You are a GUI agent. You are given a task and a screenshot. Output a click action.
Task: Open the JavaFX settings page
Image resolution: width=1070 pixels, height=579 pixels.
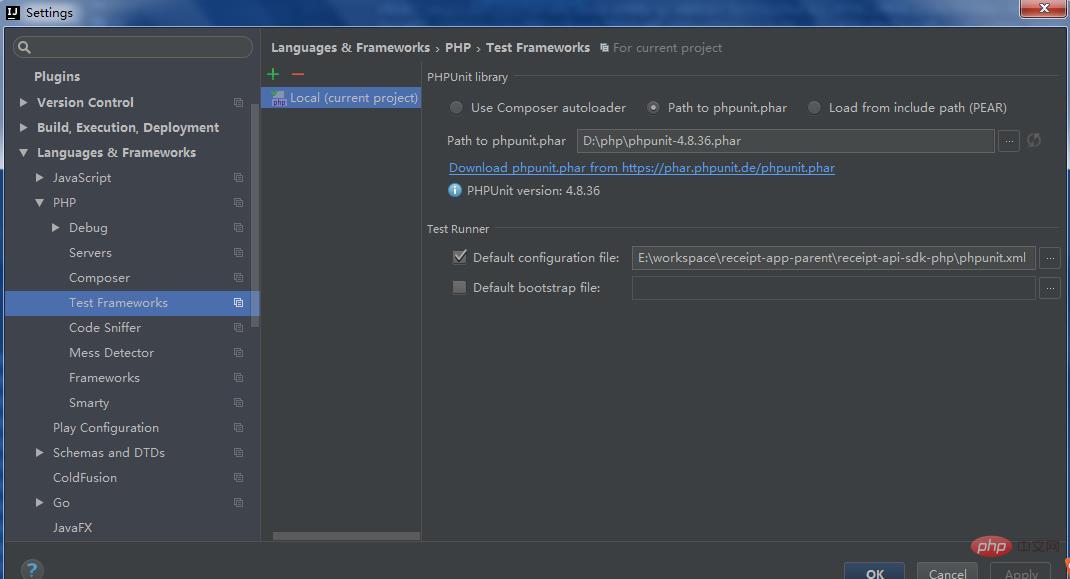72,528
